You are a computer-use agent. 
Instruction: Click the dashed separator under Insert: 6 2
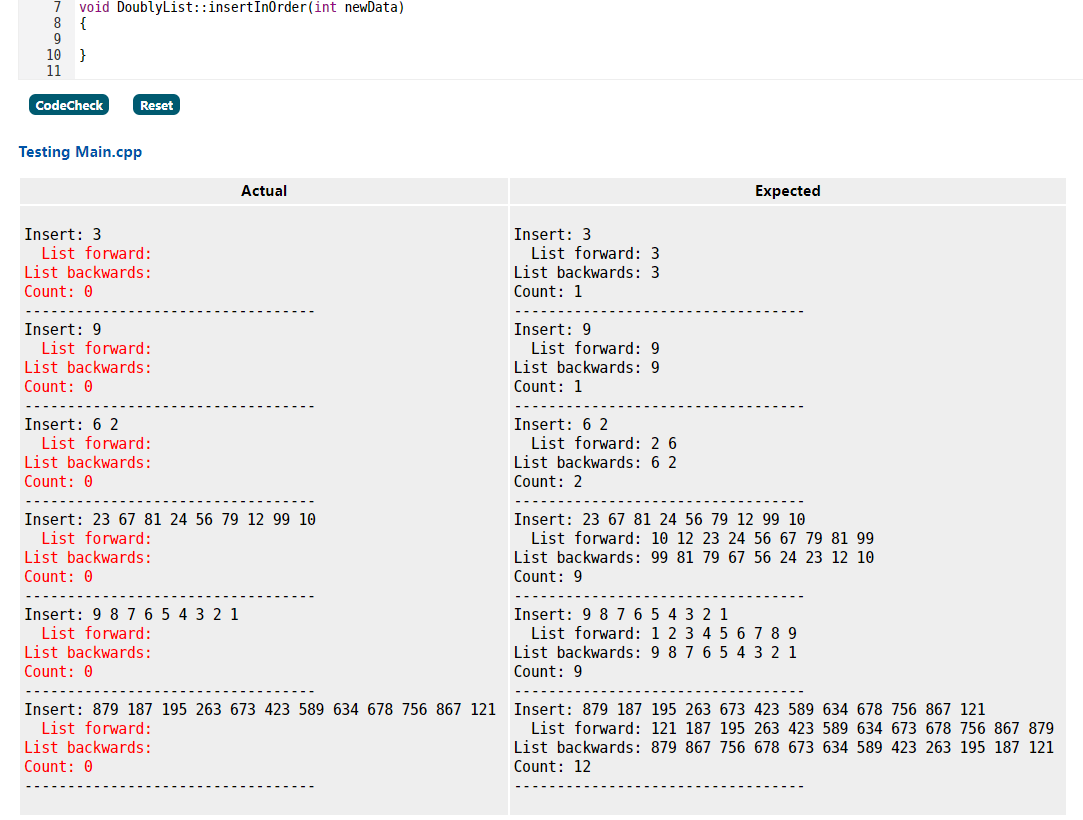(168, 500)
